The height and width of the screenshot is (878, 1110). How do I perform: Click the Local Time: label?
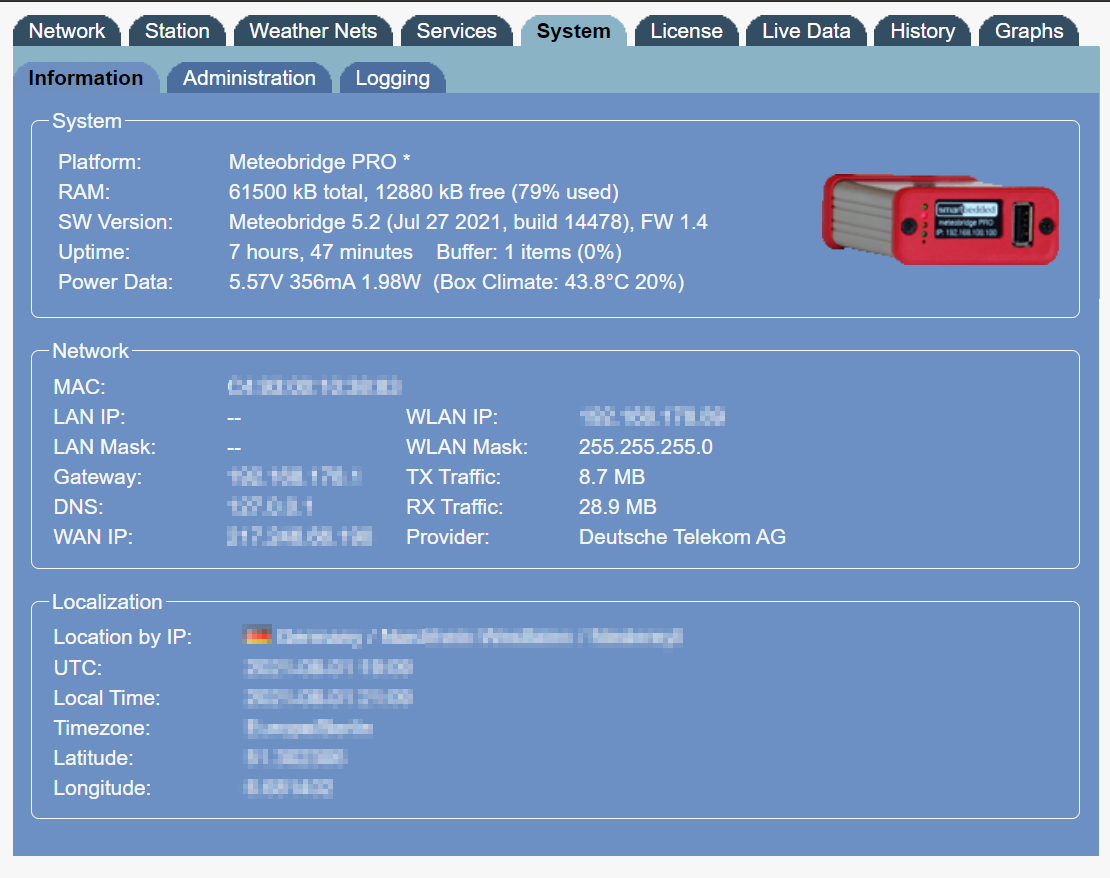[107, 698]
